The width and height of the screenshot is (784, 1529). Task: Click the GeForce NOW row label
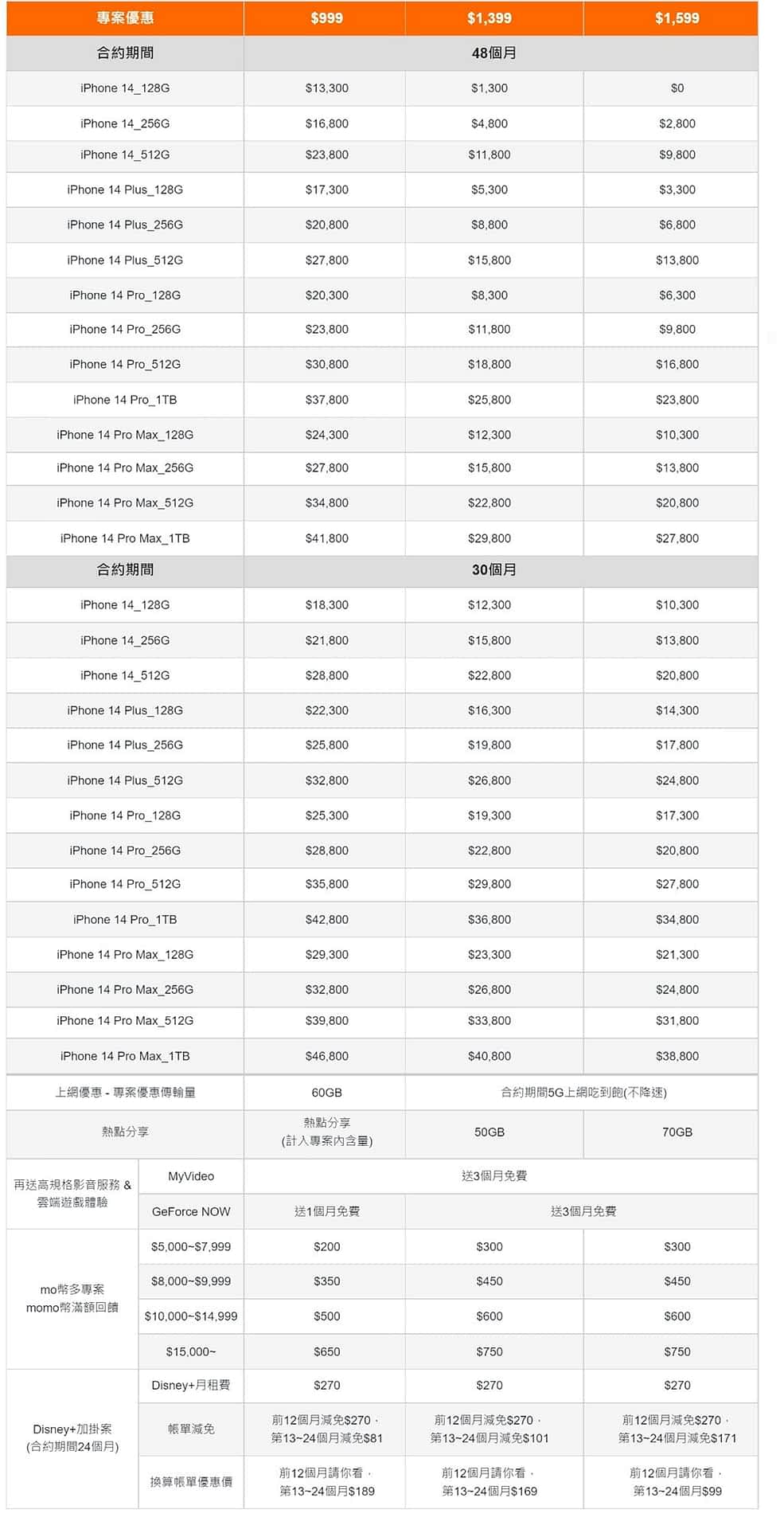coord(191,1211)
